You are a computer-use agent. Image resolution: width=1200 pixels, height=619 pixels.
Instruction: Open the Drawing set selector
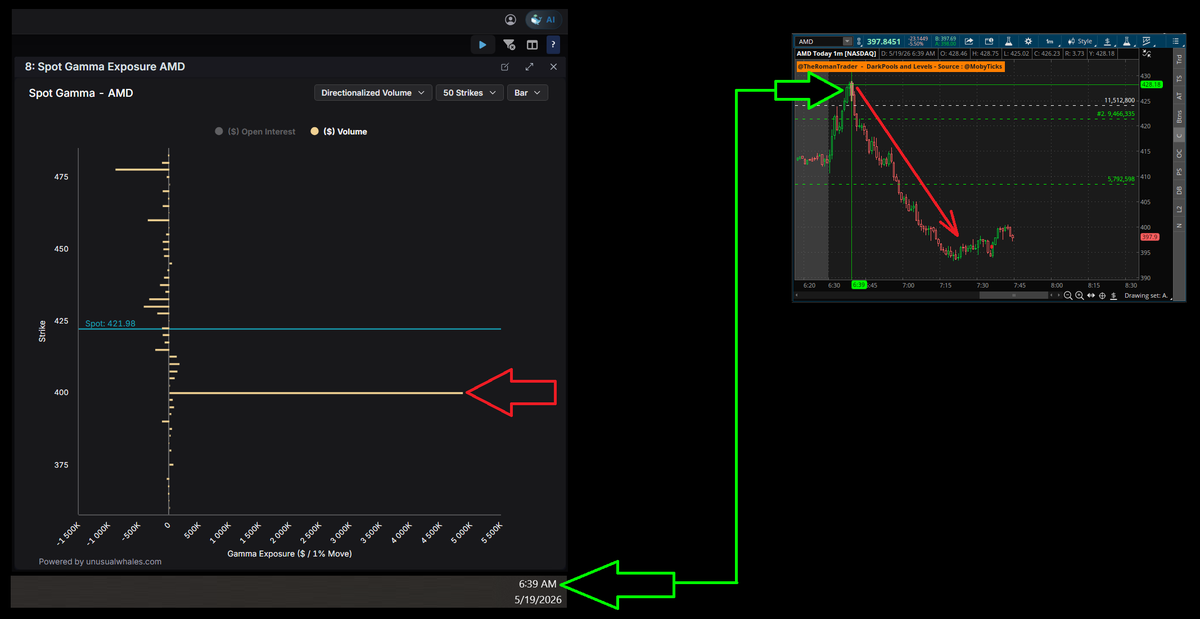click(x=1146, y=296)
